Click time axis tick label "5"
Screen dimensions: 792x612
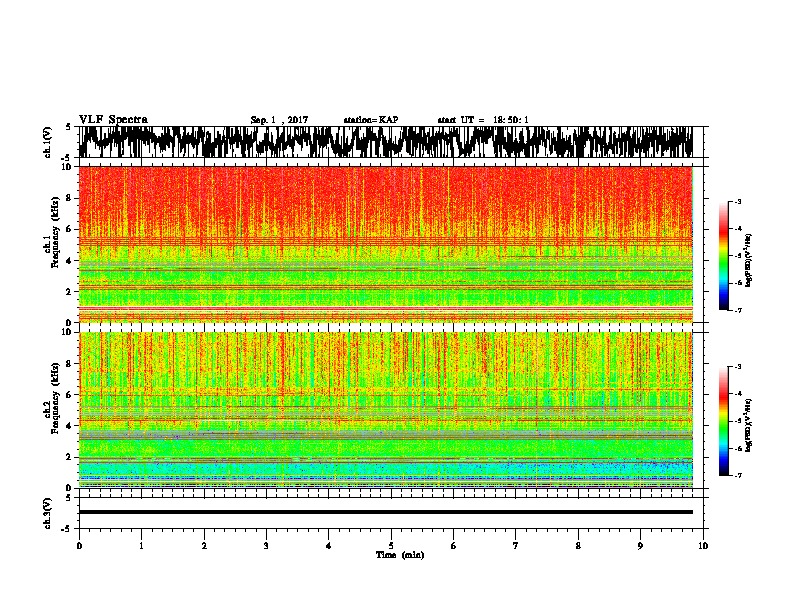(x=391, y=546)
